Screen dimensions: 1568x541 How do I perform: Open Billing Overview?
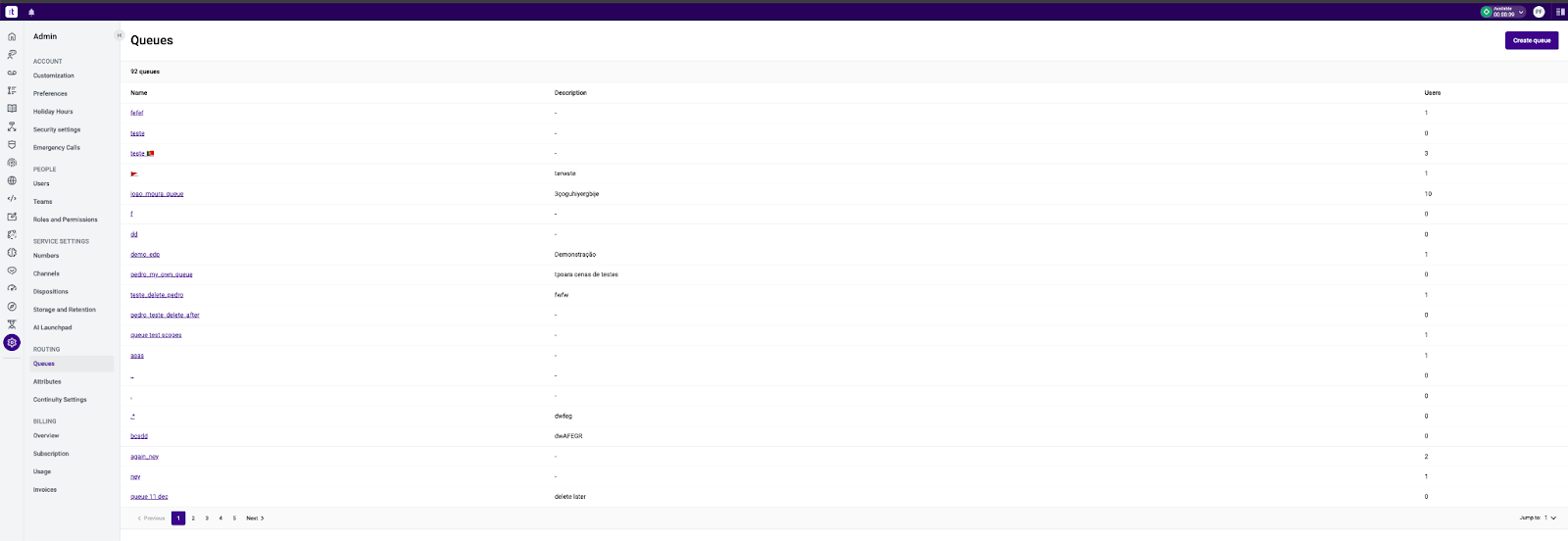pyautogui.click(x=46, y=436)
